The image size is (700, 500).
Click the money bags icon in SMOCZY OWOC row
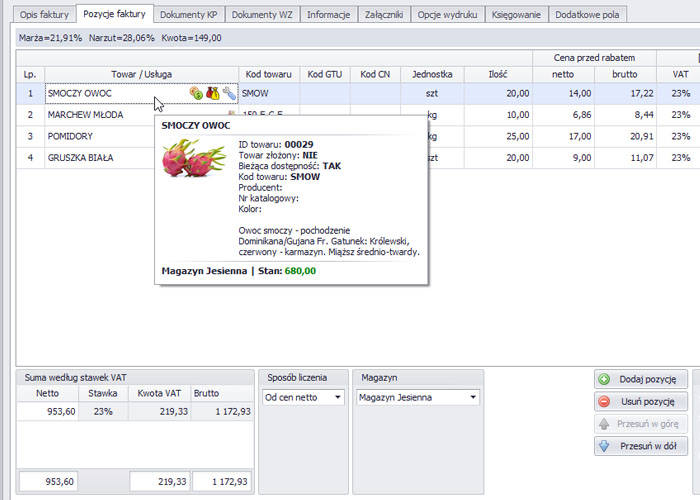pyautogui.click(x=212, y=93)
